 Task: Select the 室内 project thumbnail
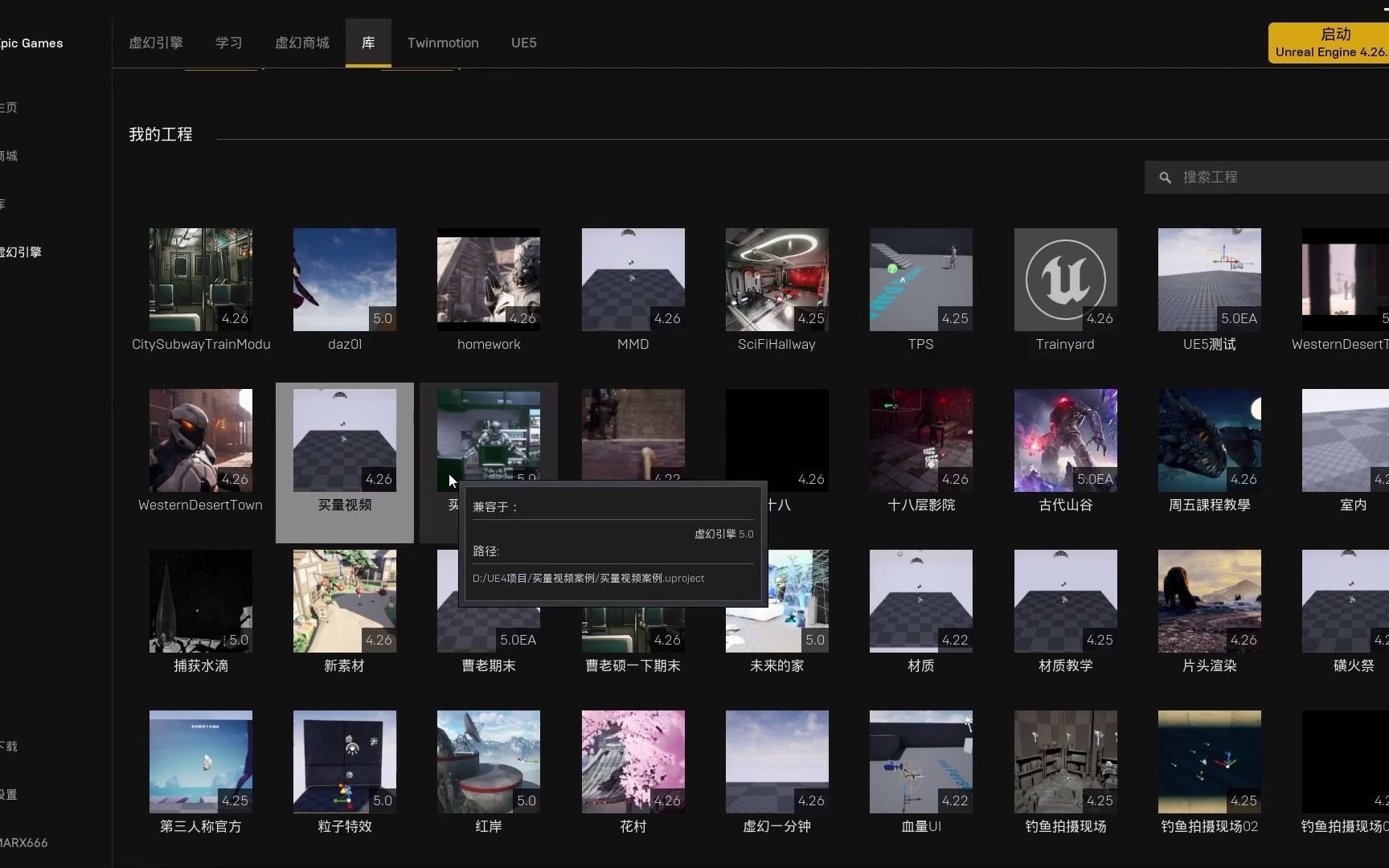point(1346,440)
